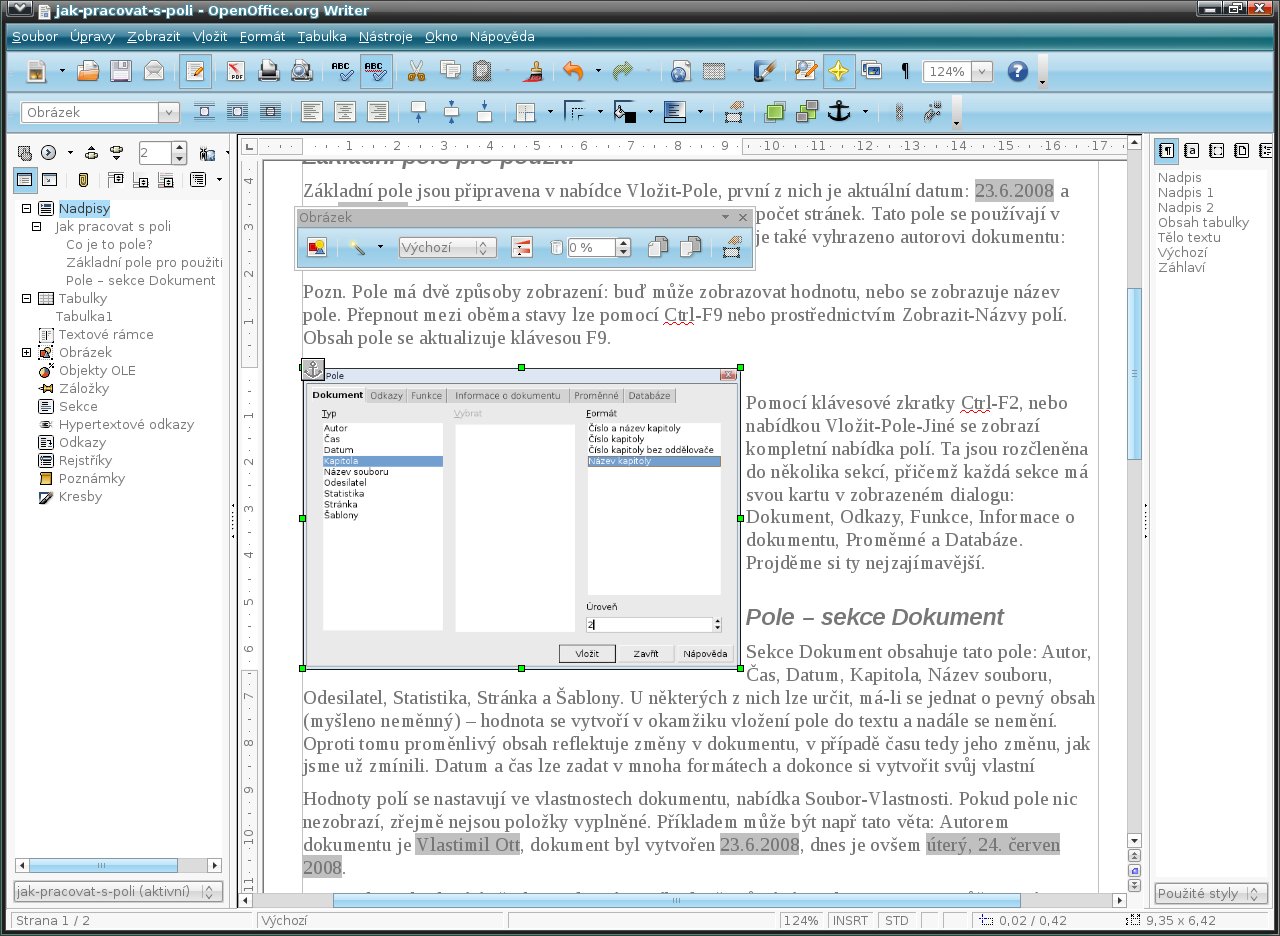Open the Výchozí graphics mode dropdown
This screenshot has width=1280, height=936.
(447, 247)
